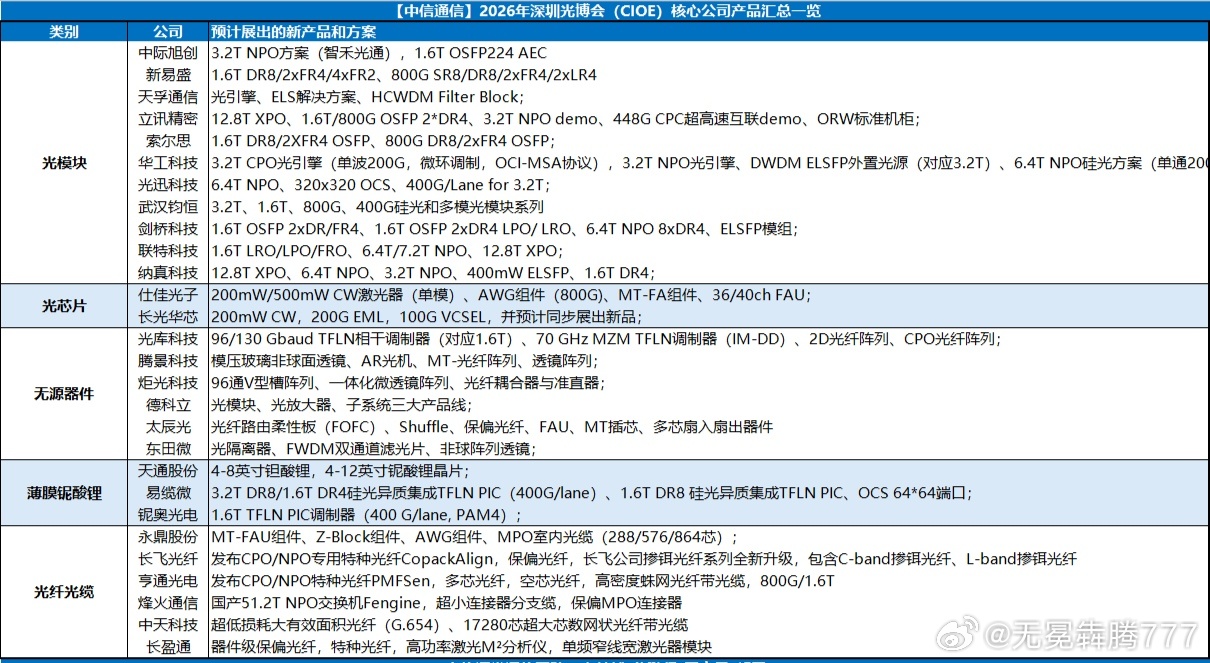Click the title row with 中信通信 CIOE summary
The width and height of the screenshot is (1210, 663).
(605, 11)
